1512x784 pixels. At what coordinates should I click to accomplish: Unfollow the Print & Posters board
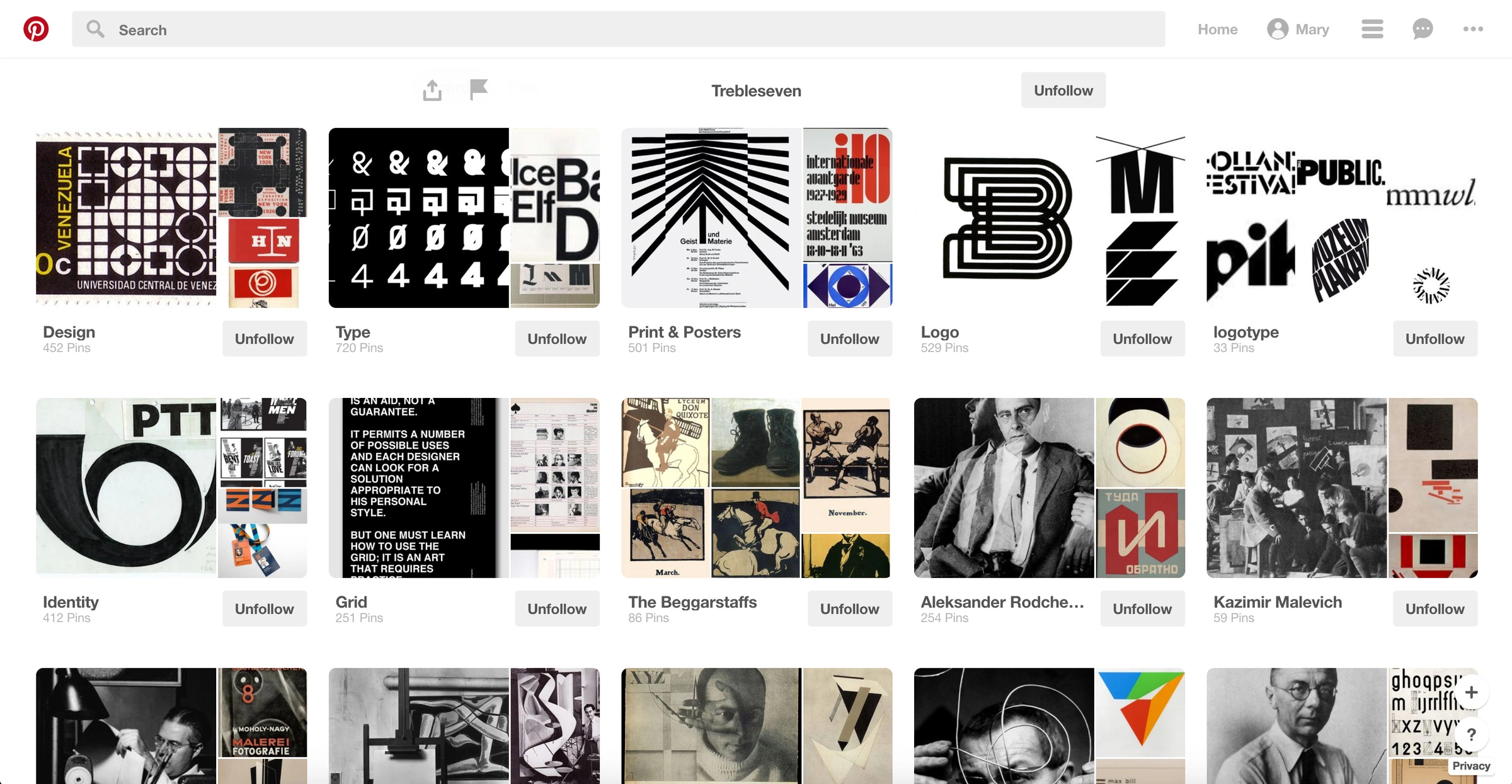coord(849,339)
